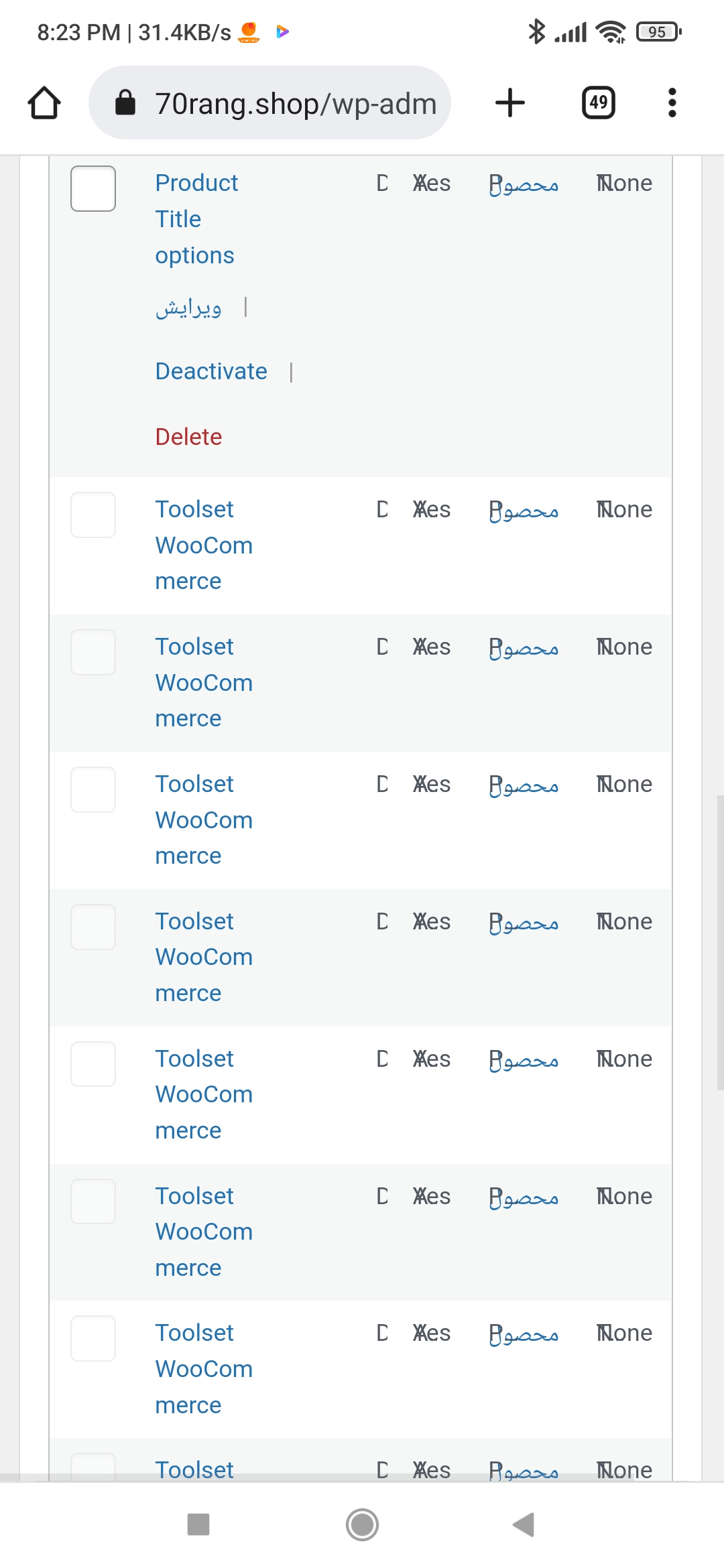Click the red Delete link
The image size is (724, 1568).
(188, 437)
